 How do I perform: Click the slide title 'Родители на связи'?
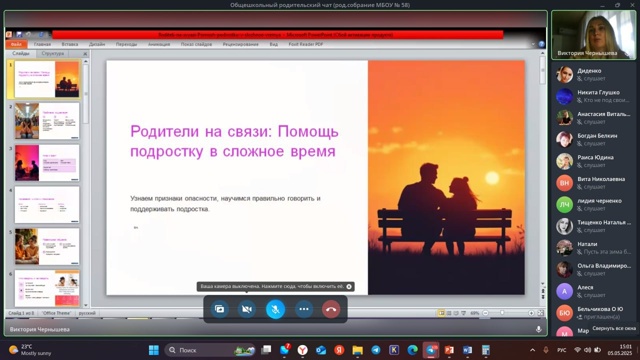pyautogui.click(x=234, y=141)
